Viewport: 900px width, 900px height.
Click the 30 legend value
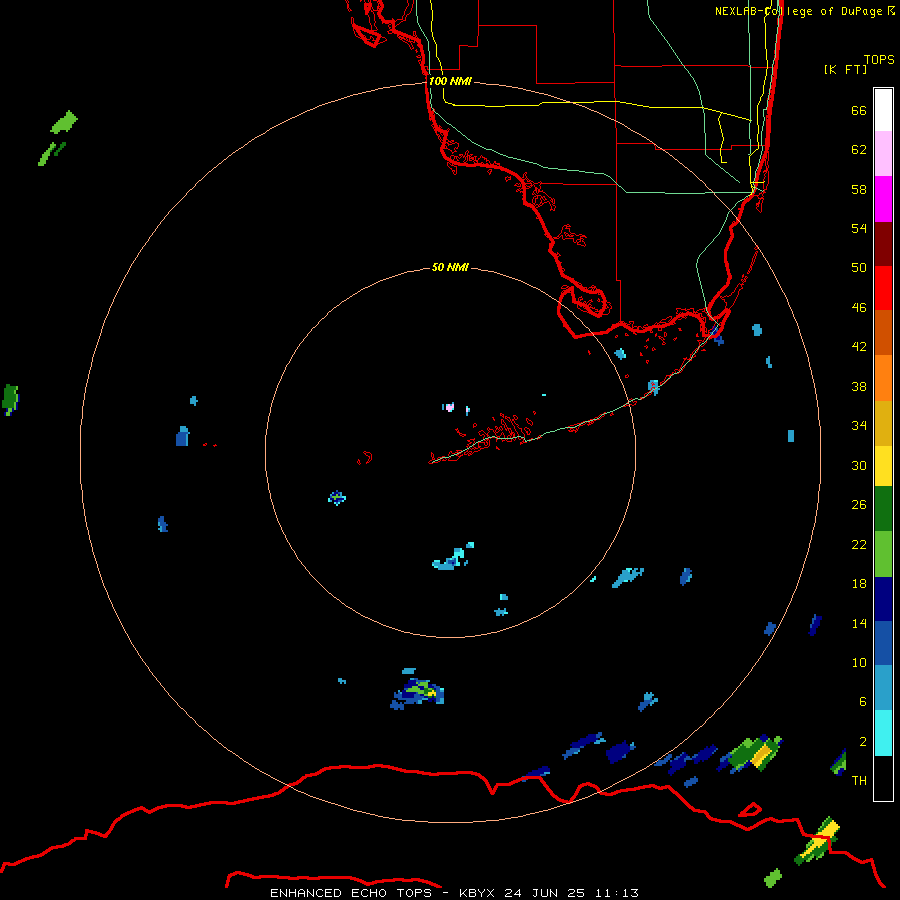click(859, 465)
